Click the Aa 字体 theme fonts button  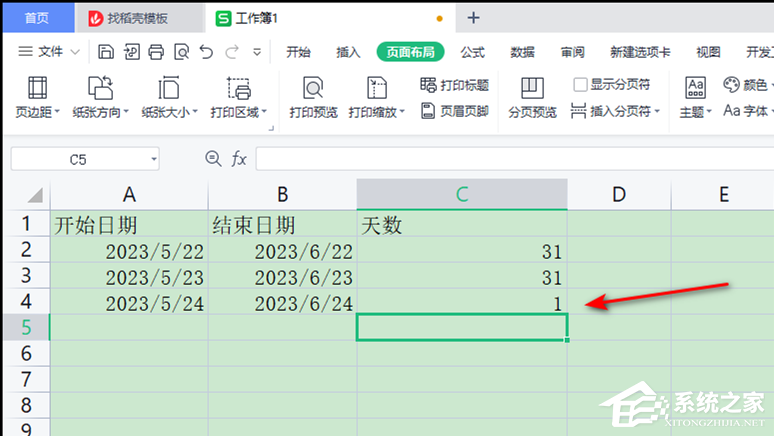(746, 111)
